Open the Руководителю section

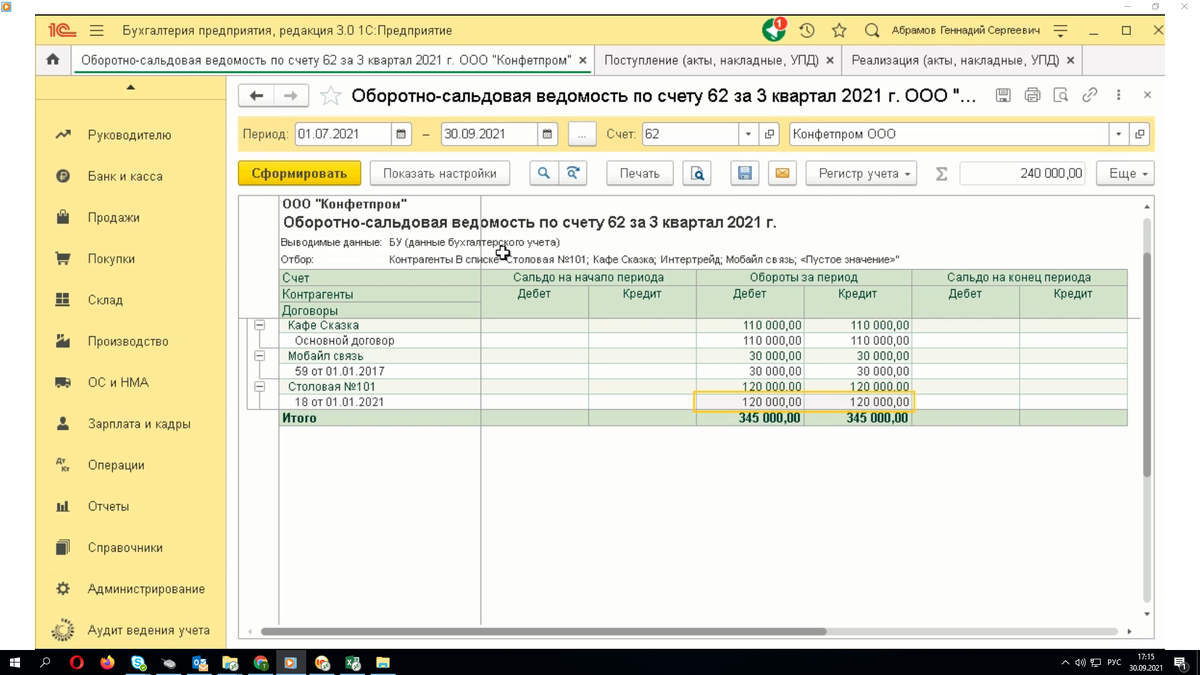click(x=131, y=135)
